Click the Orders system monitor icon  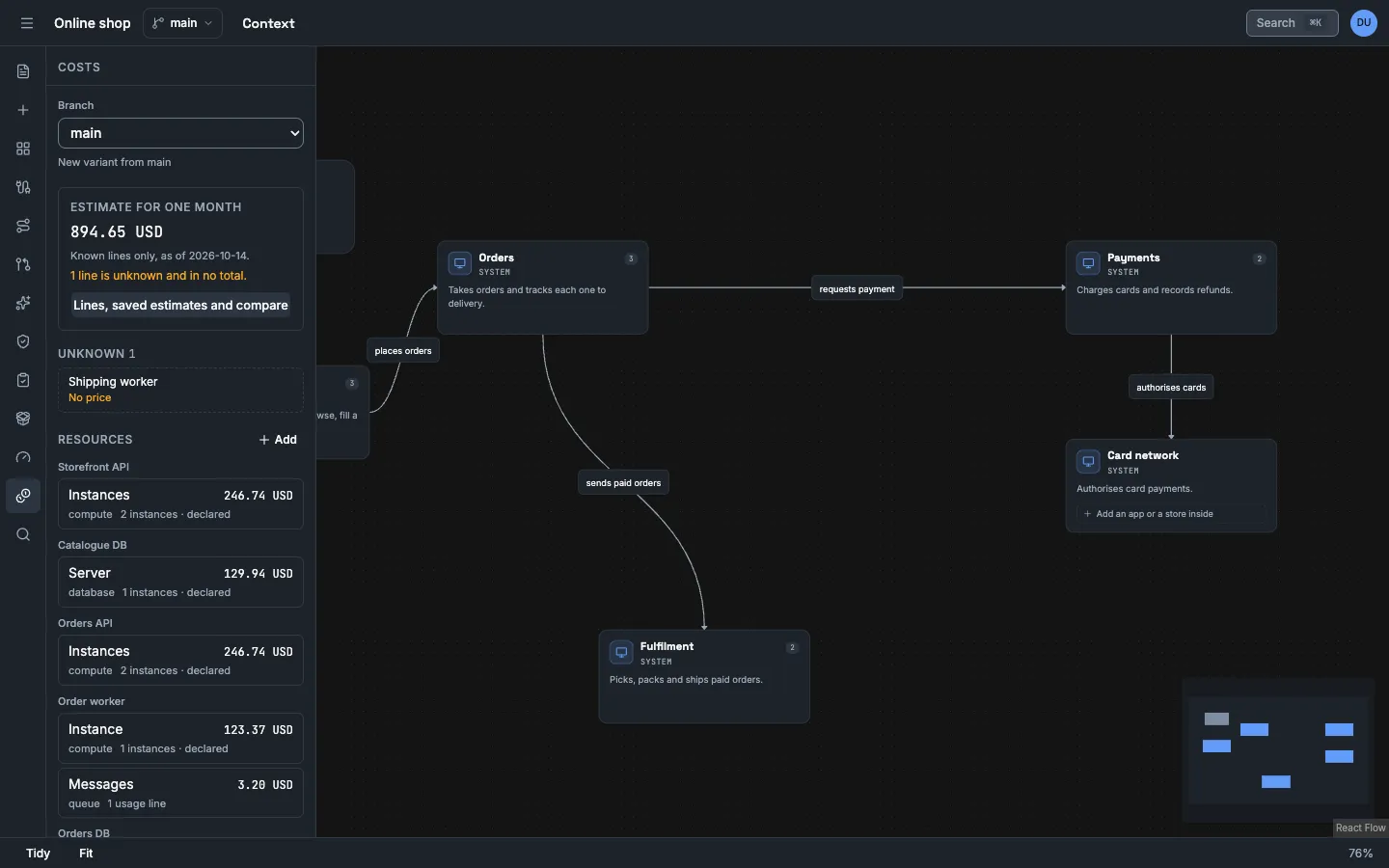pyautogui.click(x=460, y=263)
